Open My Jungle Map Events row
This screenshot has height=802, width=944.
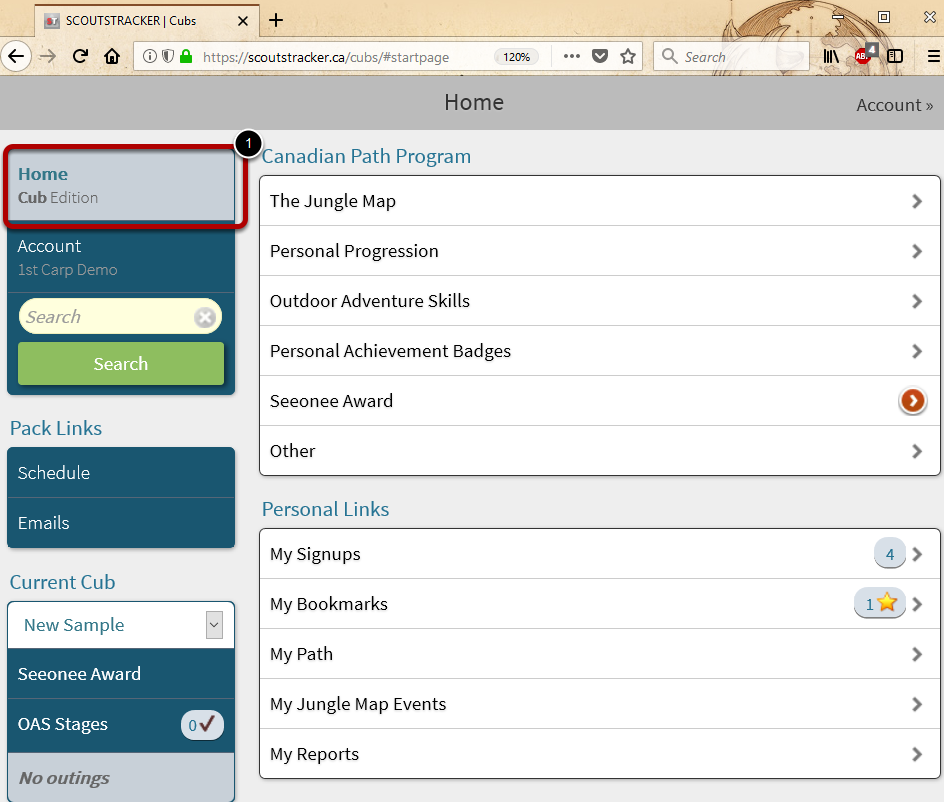600,704
